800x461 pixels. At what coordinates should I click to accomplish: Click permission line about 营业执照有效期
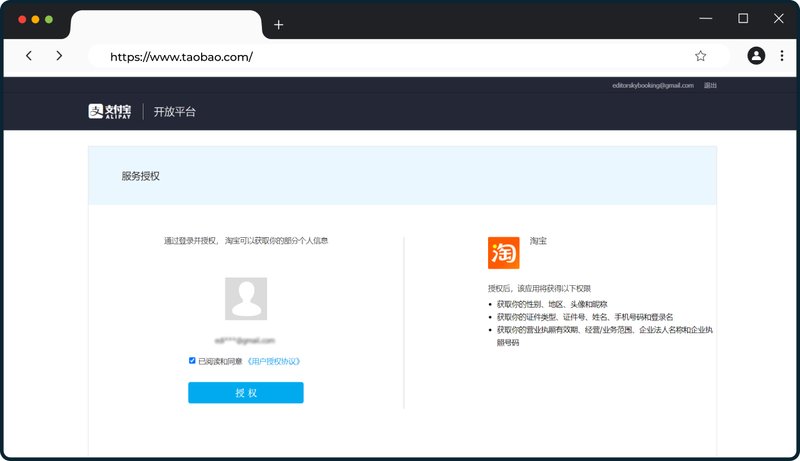[x=605, y=336]
